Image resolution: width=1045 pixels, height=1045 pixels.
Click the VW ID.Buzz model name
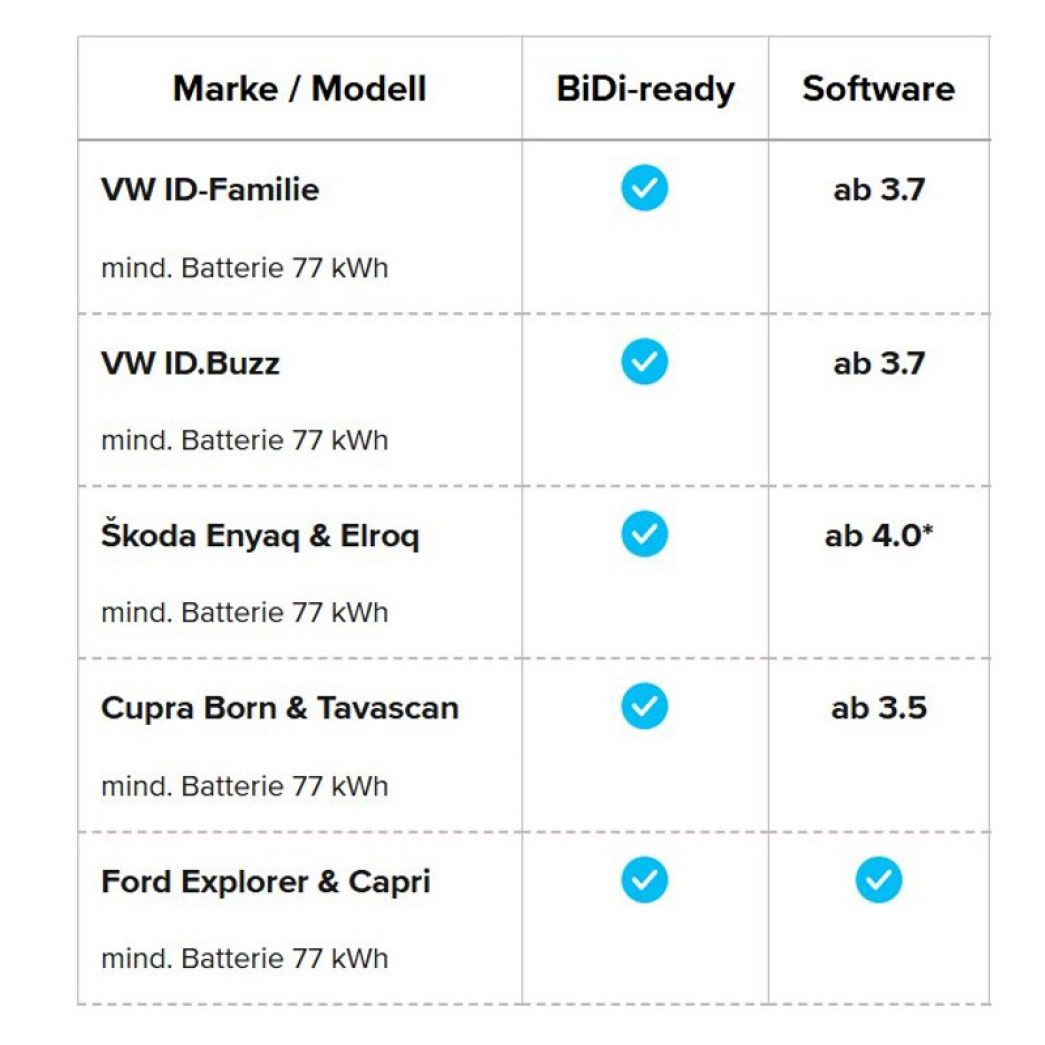191,363
